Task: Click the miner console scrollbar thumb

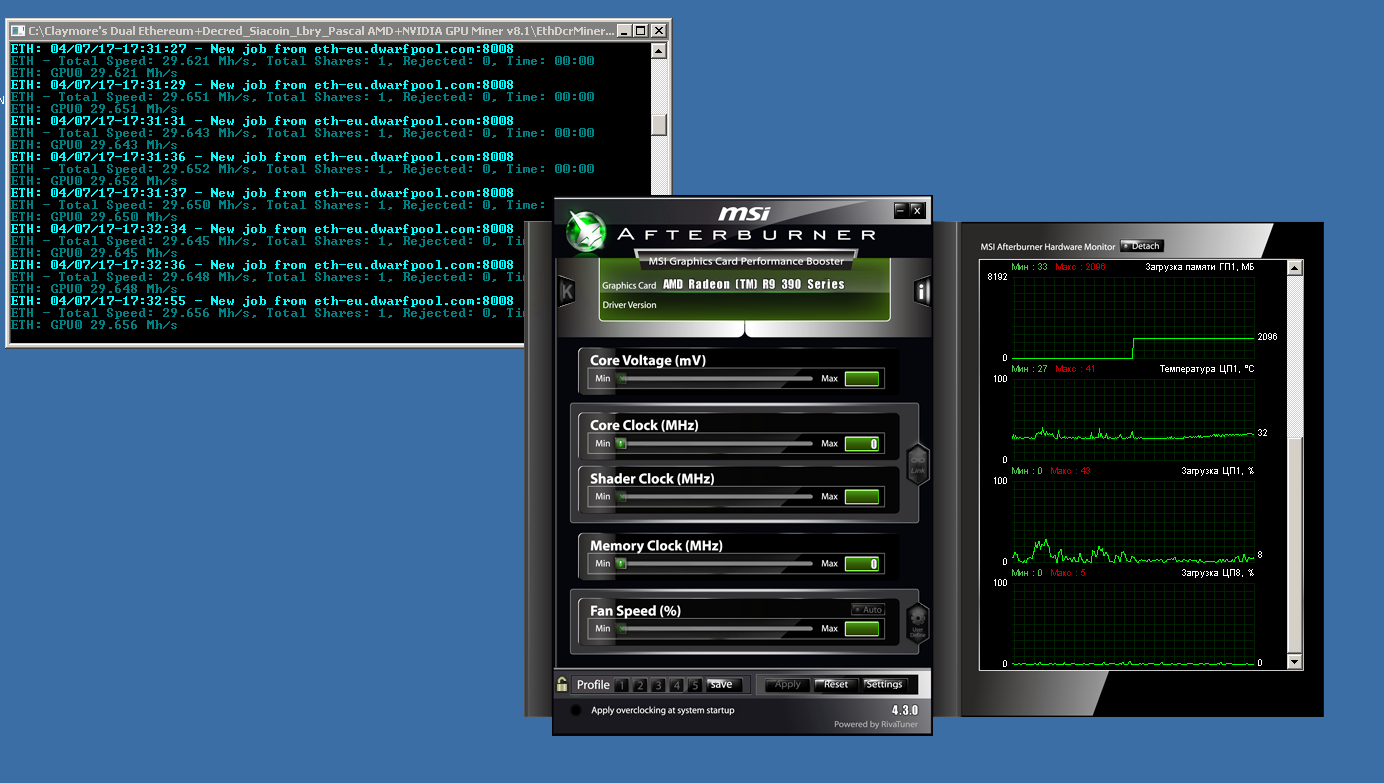Action: click(x=658, y=124)
